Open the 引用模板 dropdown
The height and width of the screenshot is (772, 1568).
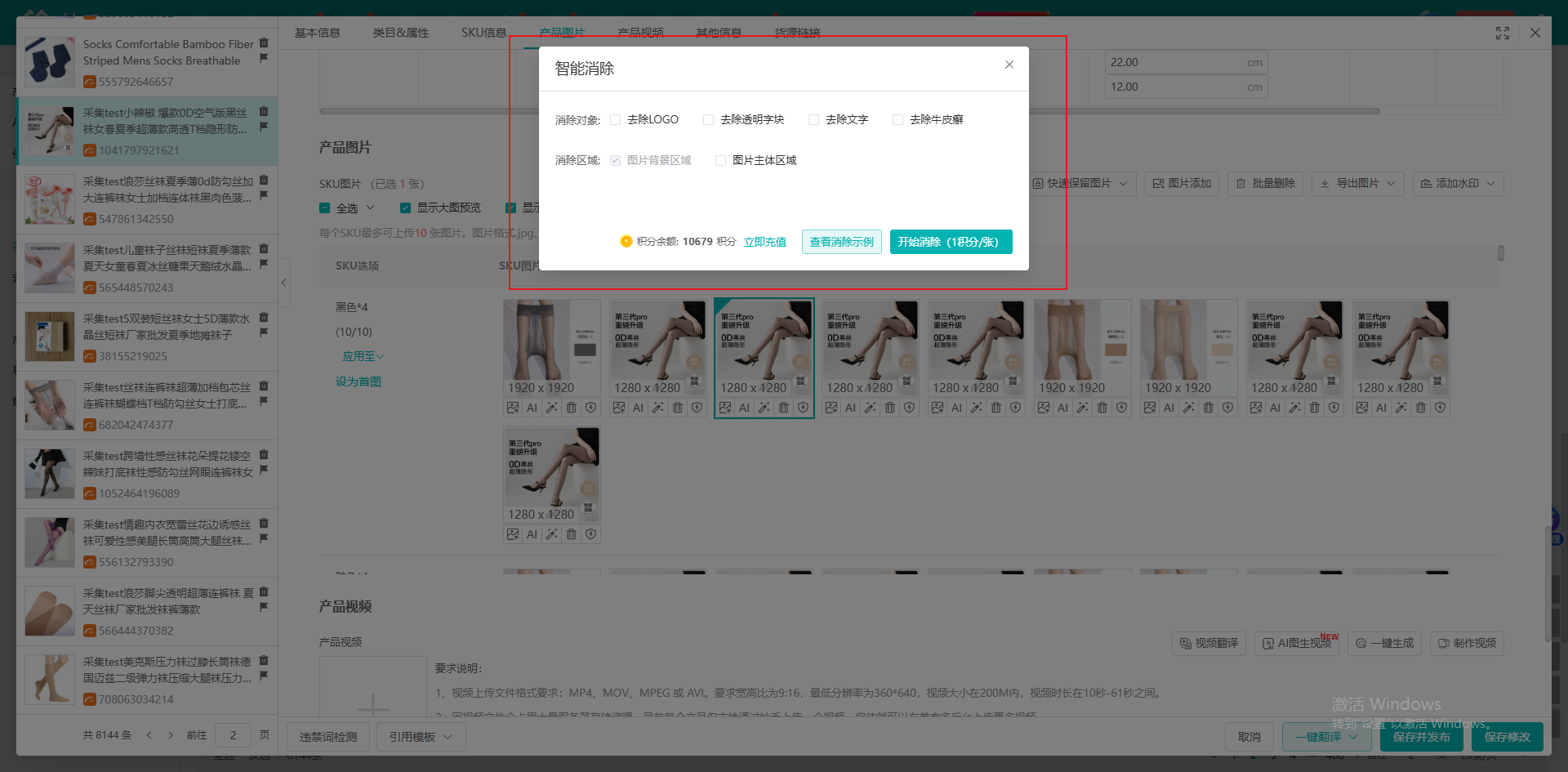point(421,737)
